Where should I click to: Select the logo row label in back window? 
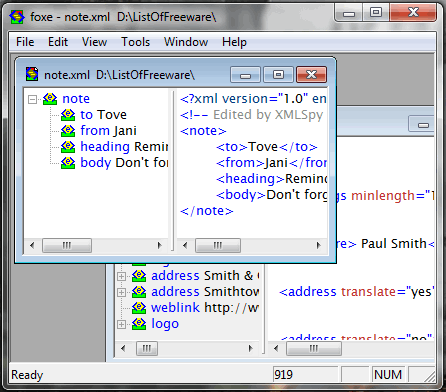coord(165,324)
